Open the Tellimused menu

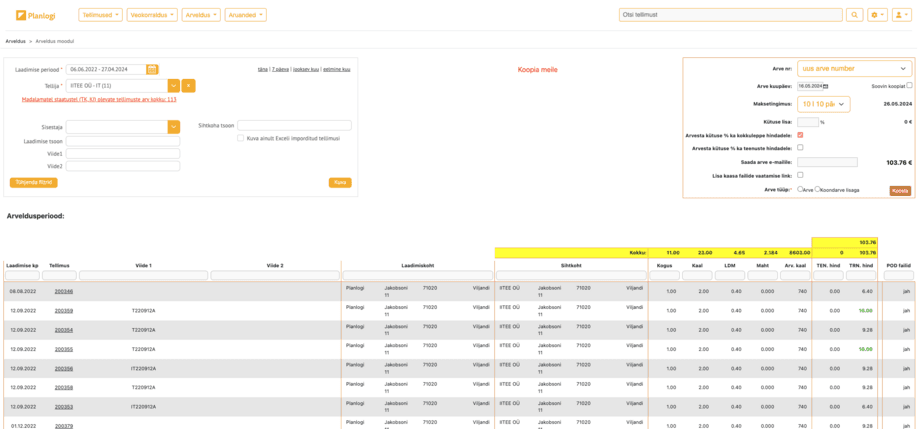100,15
